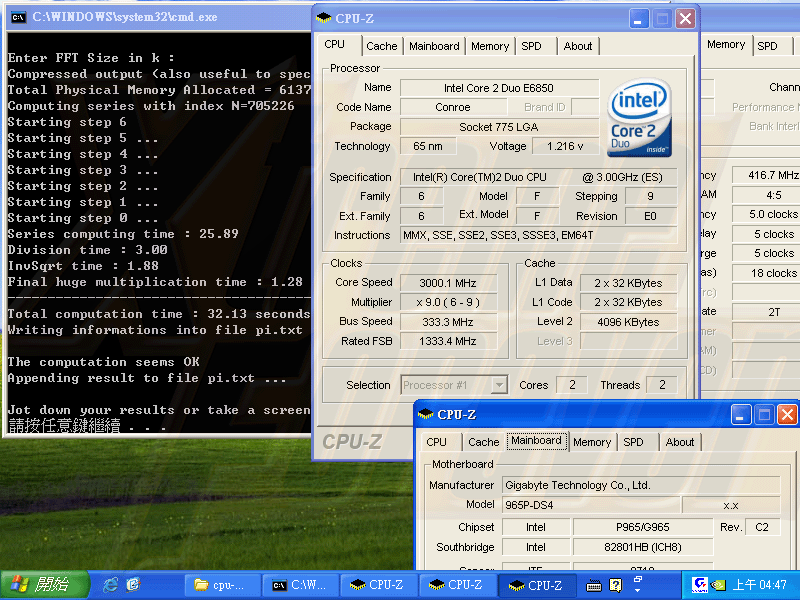Click the Intel Core 2 Duo logo
The image size is (800, 600).
coord(639,118)
